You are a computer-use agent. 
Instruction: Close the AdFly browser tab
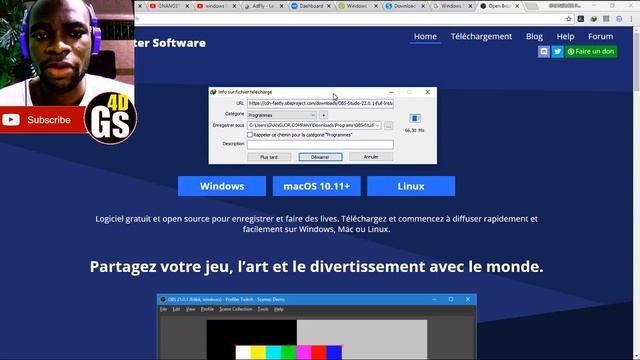pyautogui.click(x=281, y=6)
